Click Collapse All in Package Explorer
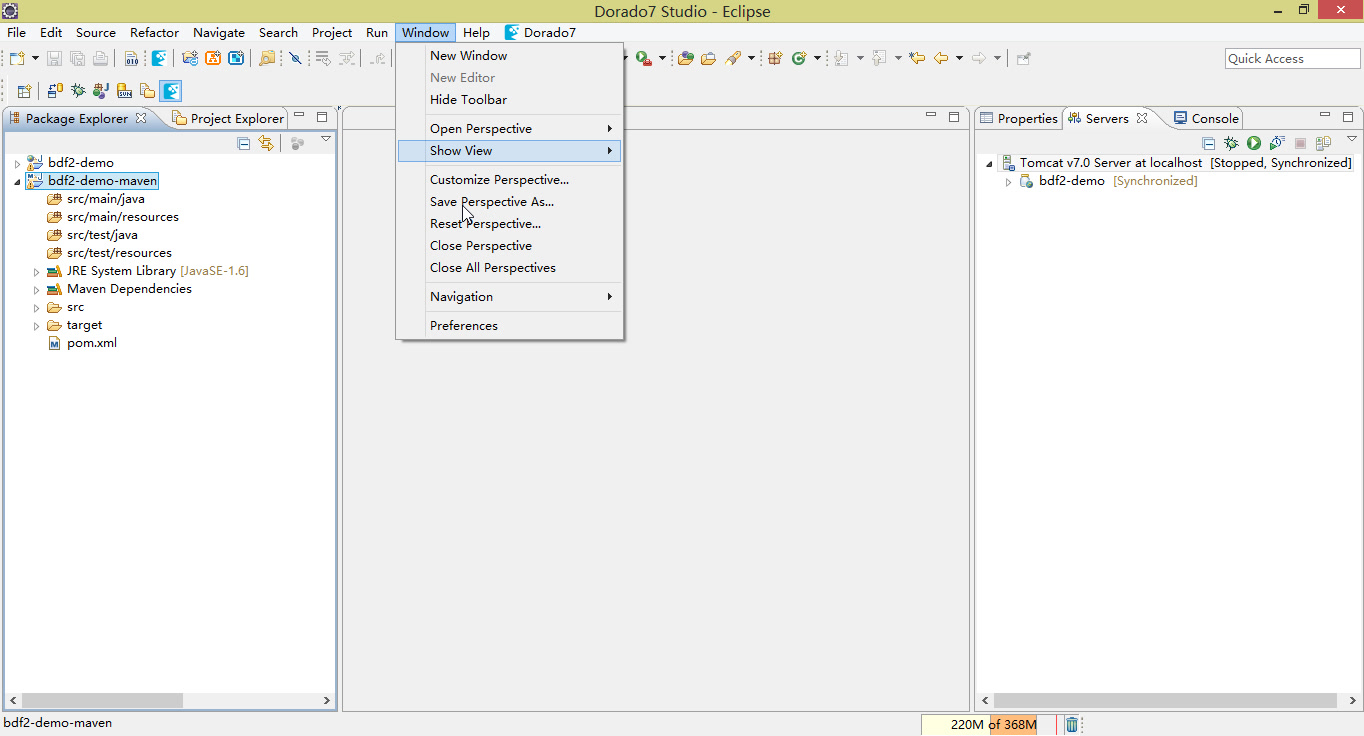Viewport: 1364px width, 736px height. (x=243, y=143)
